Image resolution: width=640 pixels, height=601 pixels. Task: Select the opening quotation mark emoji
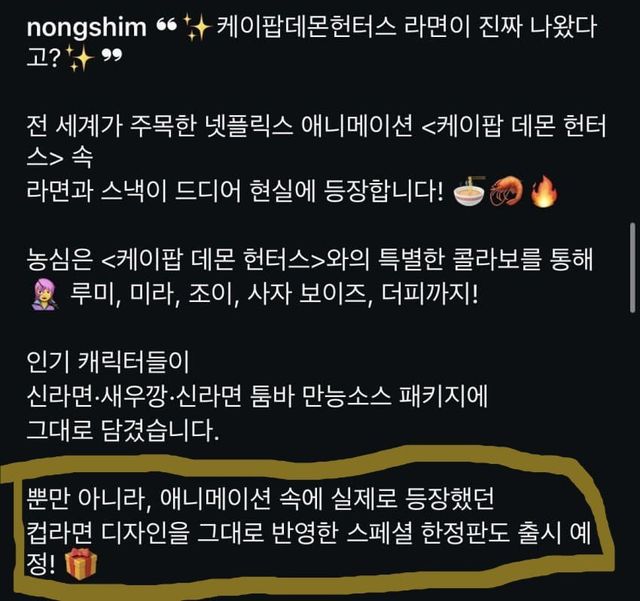pyautogui.click(x=167, y=26)
